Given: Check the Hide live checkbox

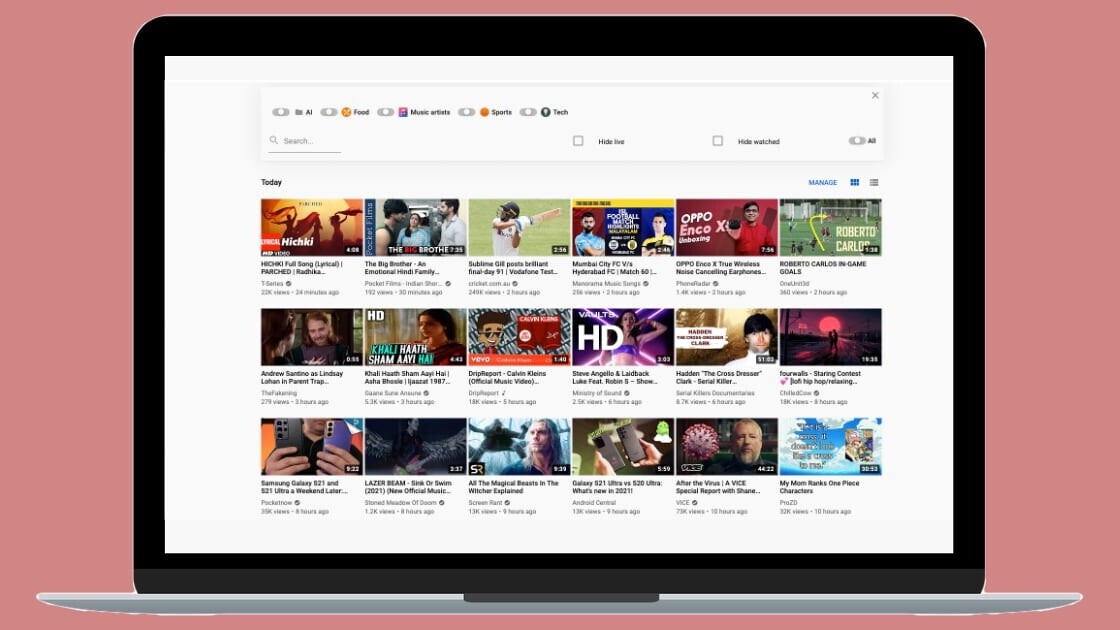Looking at the screenshot, I should point(578,141).
